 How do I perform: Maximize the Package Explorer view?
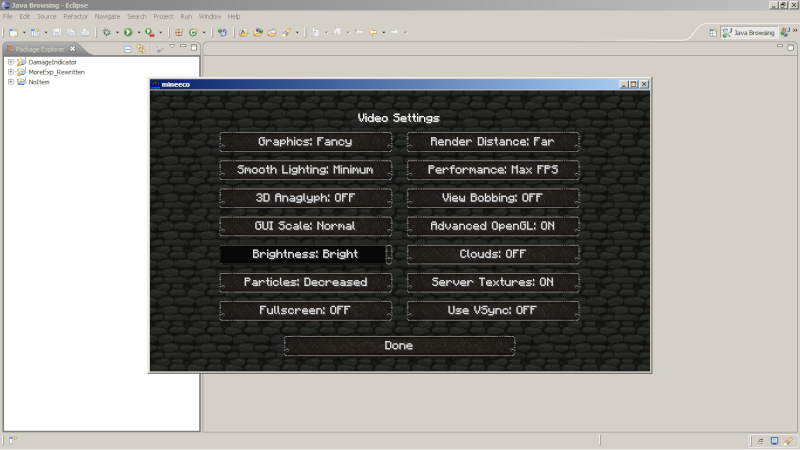coord(194,47)
